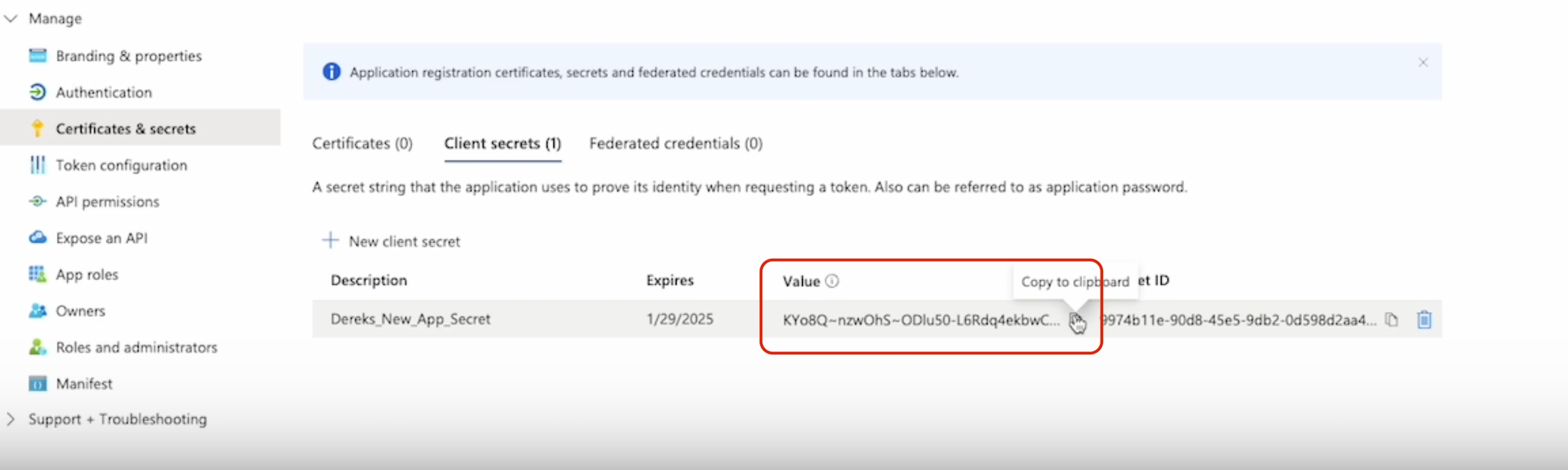
Task: Copy the Secret ID to clipboard
Action: coord(1392,320)
